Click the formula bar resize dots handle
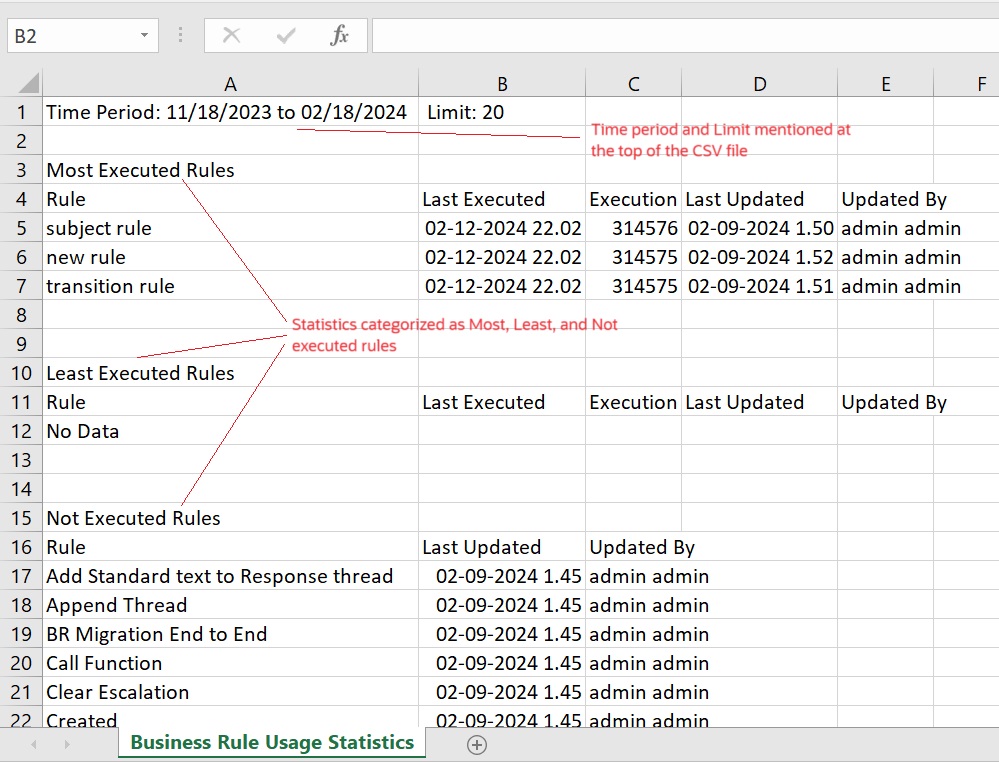Image resolution: width=999 pixels, height=762 pixels. 181,36
